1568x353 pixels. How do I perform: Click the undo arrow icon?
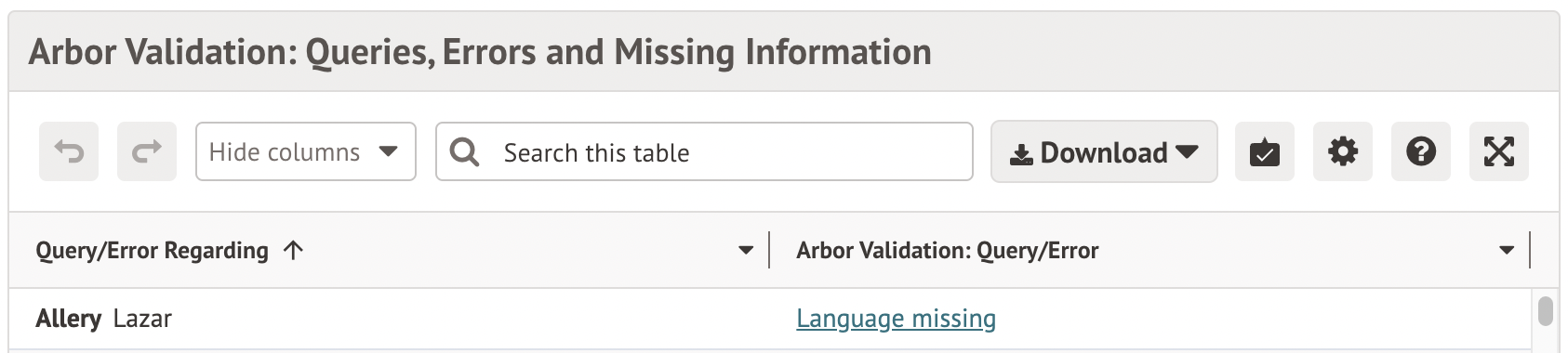pyautogui.click(x=69, y=151)
